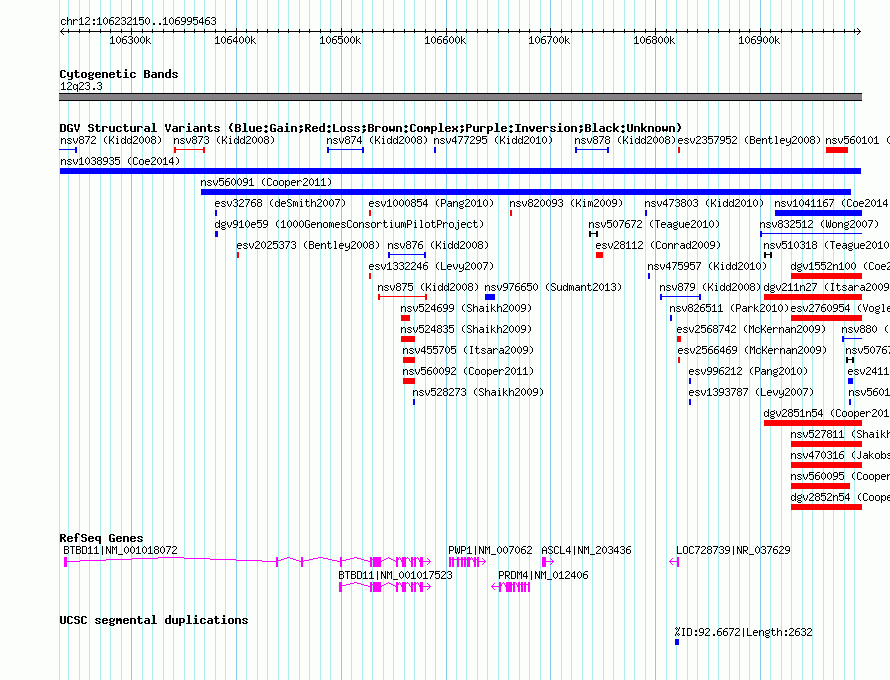This screenshot has width=890, height=680.
Task: Open the esv996212 (Pang2010) label
Action: (x=748, y=371)
